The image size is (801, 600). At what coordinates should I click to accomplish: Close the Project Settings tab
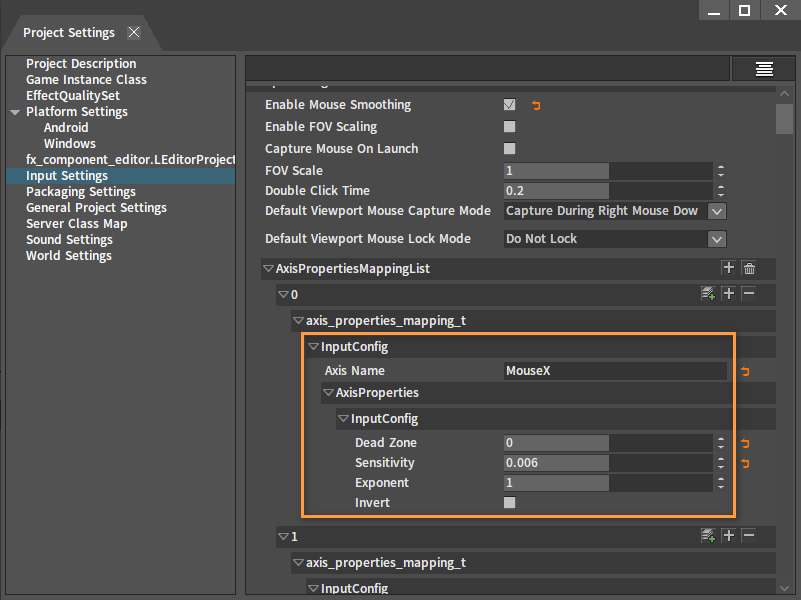click(134, 33)
